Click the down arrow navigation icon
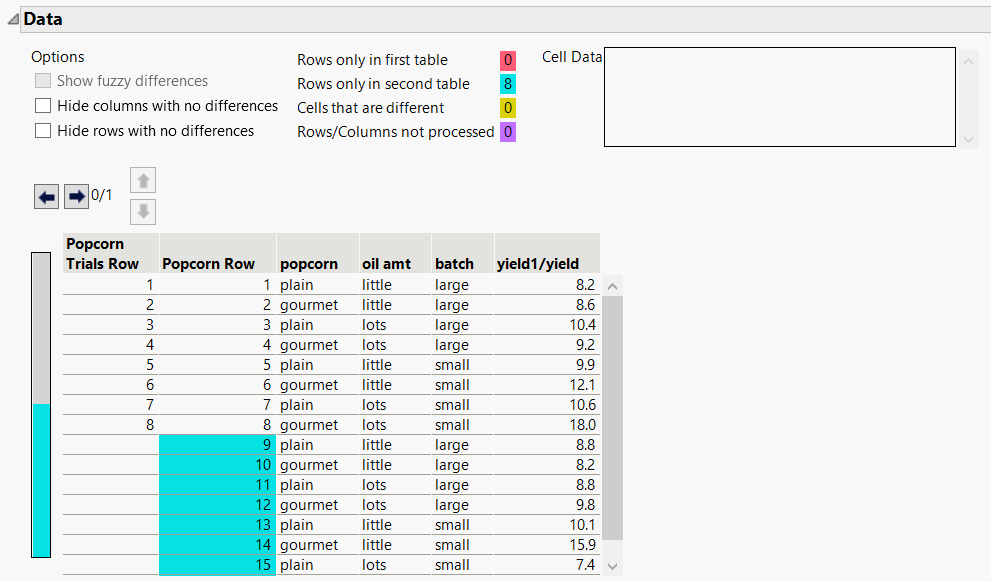Screen dimensions: 991x581 tap(142, 212)
